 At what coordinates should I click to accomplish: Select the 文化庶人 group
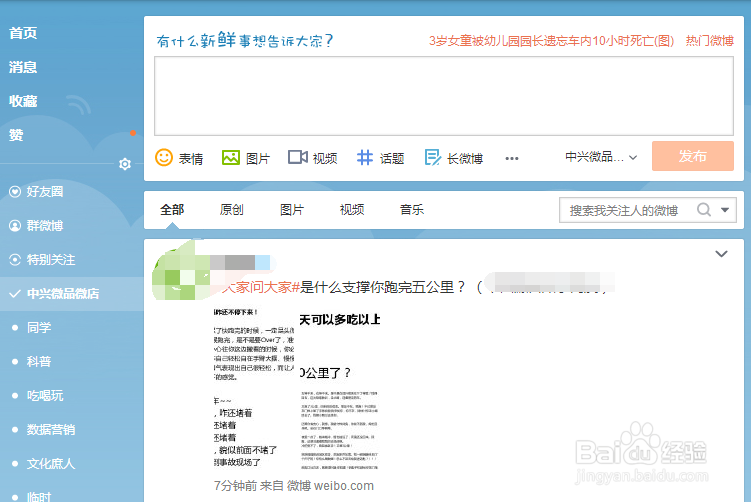point(51,464)
